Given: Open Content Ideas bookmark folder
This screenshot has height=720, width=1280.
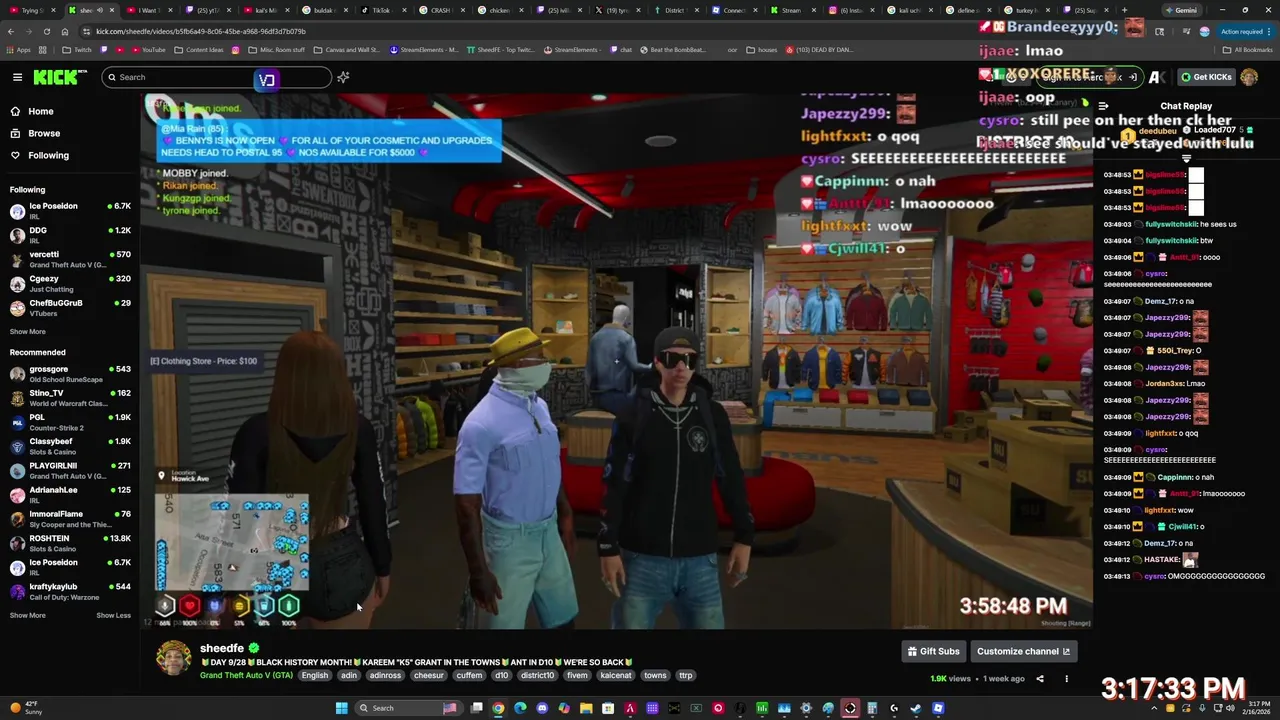Looking at the screenshot, I should point(199,49).
